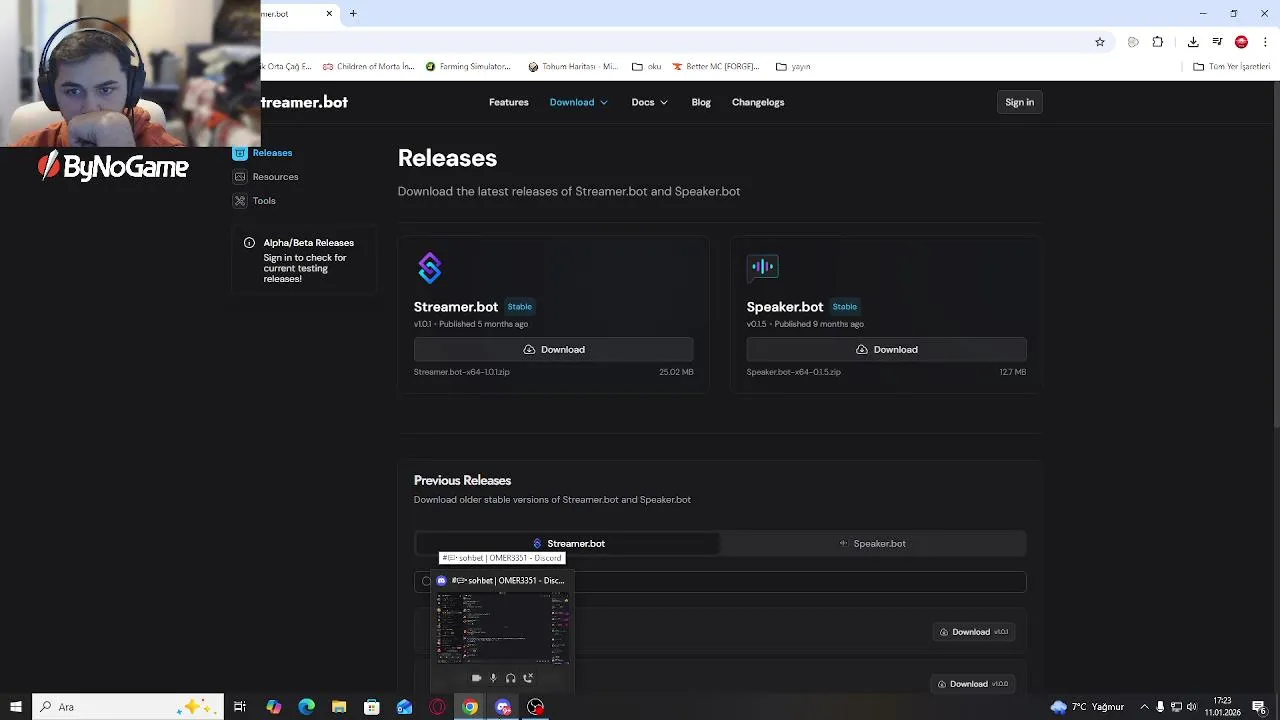Viewport: 1280px width, 720px height.
Task: Open the Chrome profile avatar
Action: tap(1241, 42)
